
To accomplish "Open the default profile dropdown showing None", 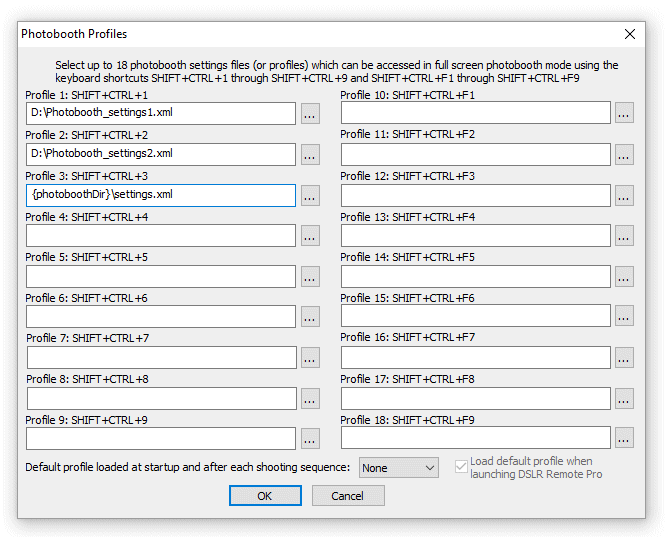I will (399, 468).
